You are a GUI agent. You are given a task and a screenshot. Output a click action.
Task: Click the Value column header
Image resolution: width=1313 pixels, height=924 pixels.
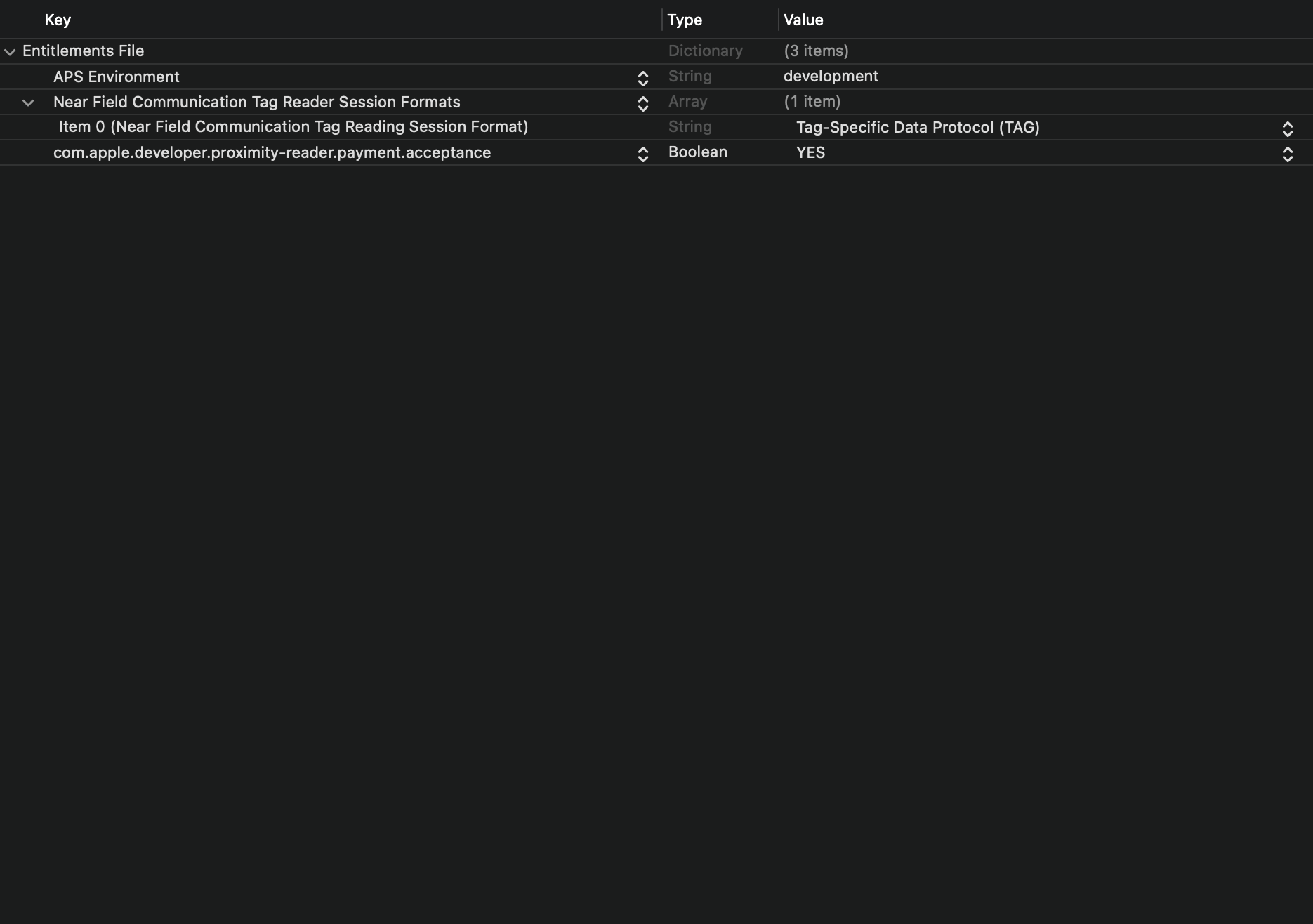click(803, 20)
